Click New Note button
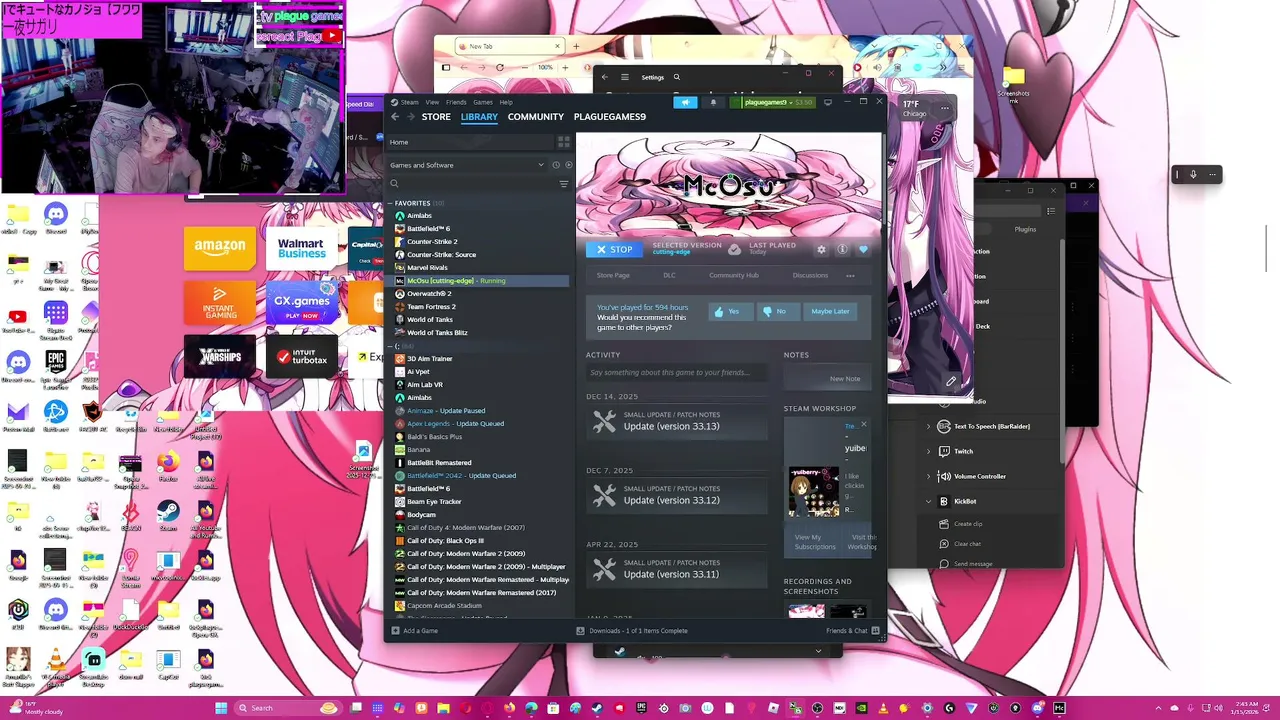The height and width of the screenshot is (720, 1280). tap(845, 379)
